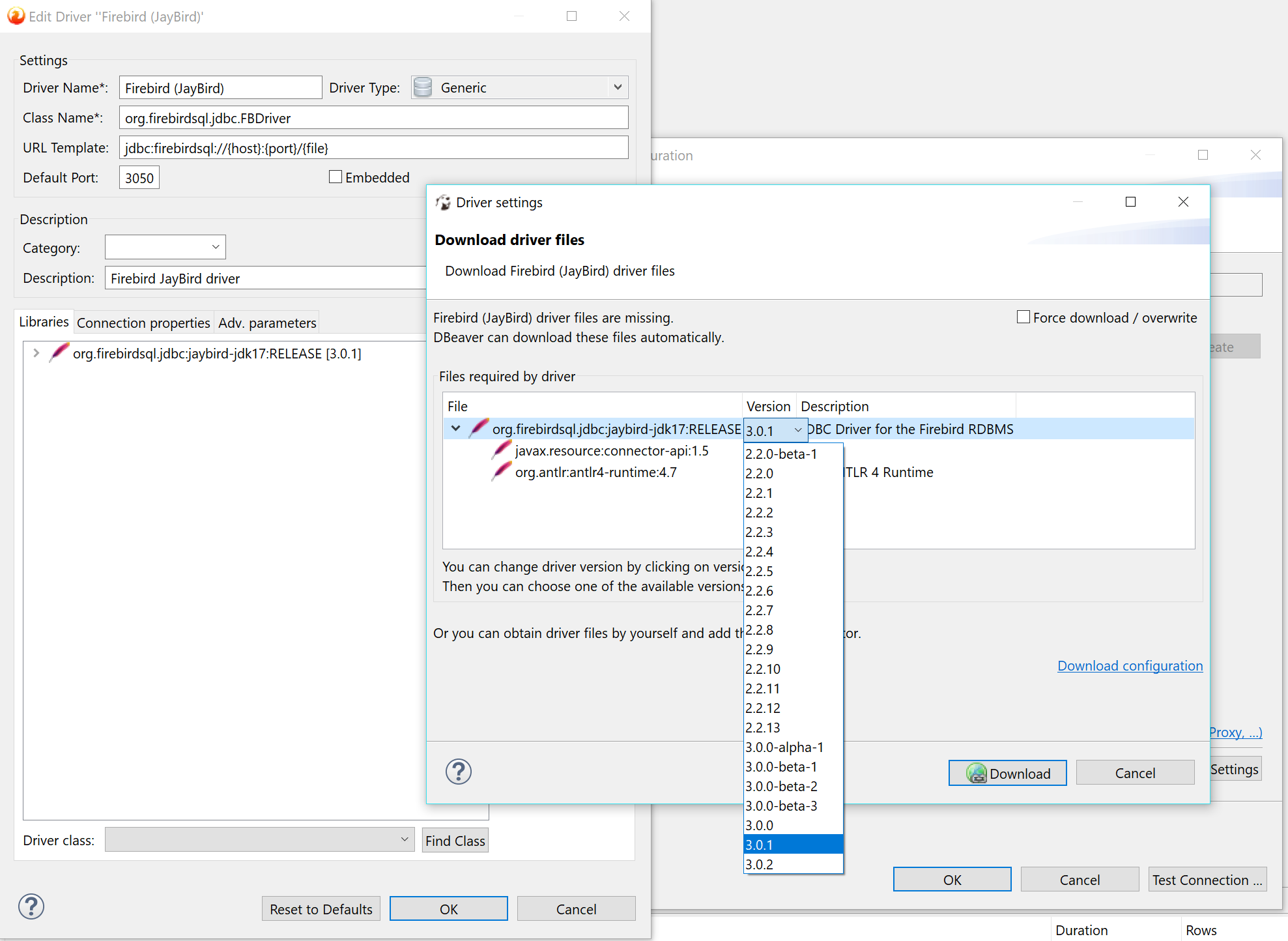Click the Default Port field
Image resolution: width=1288 pixels, height=941 pixels.
[139, 177]
